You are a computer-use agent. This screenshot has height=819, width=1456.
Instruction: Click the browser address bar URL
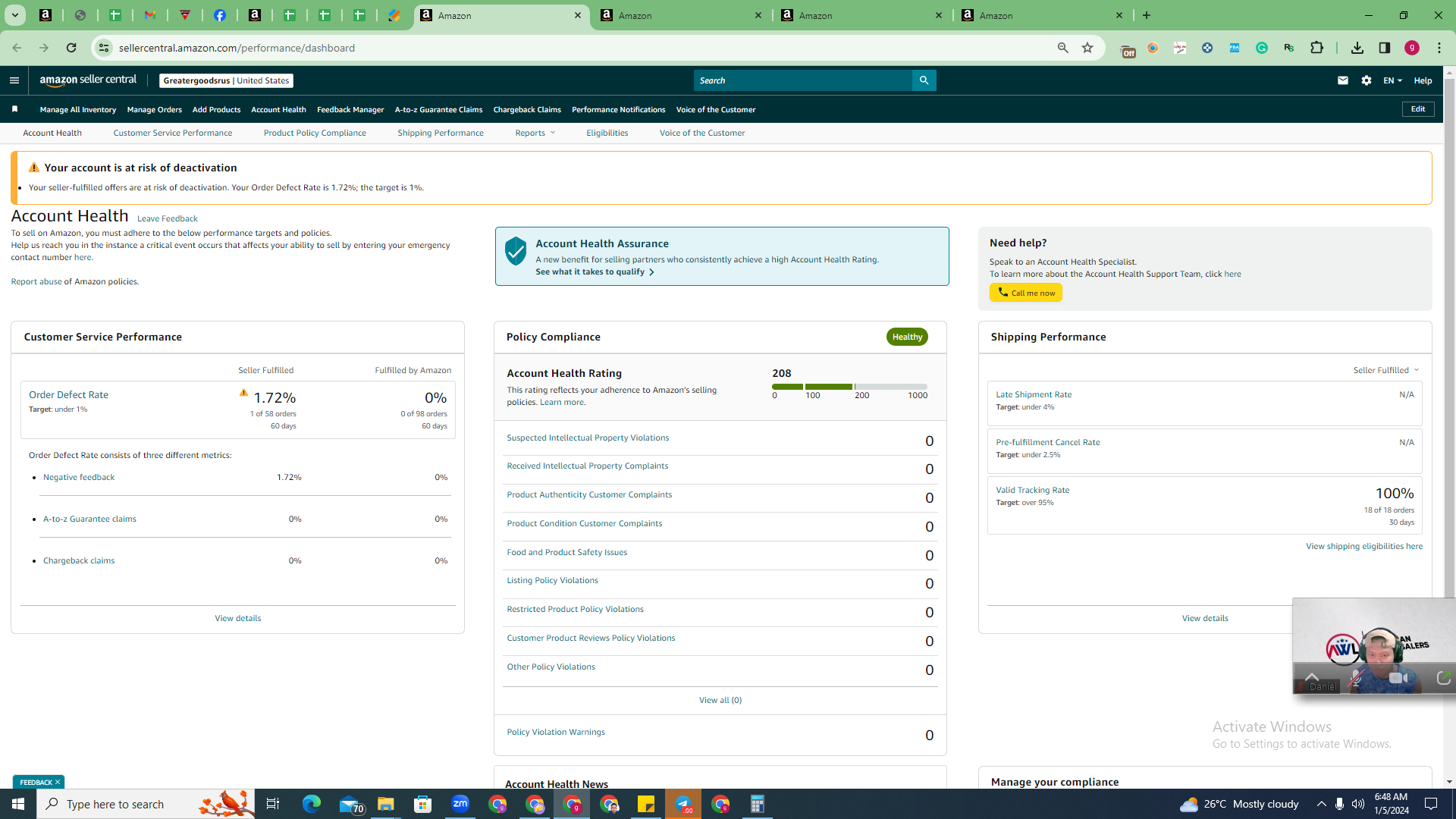pyautogui.click(x=237, y=48)
